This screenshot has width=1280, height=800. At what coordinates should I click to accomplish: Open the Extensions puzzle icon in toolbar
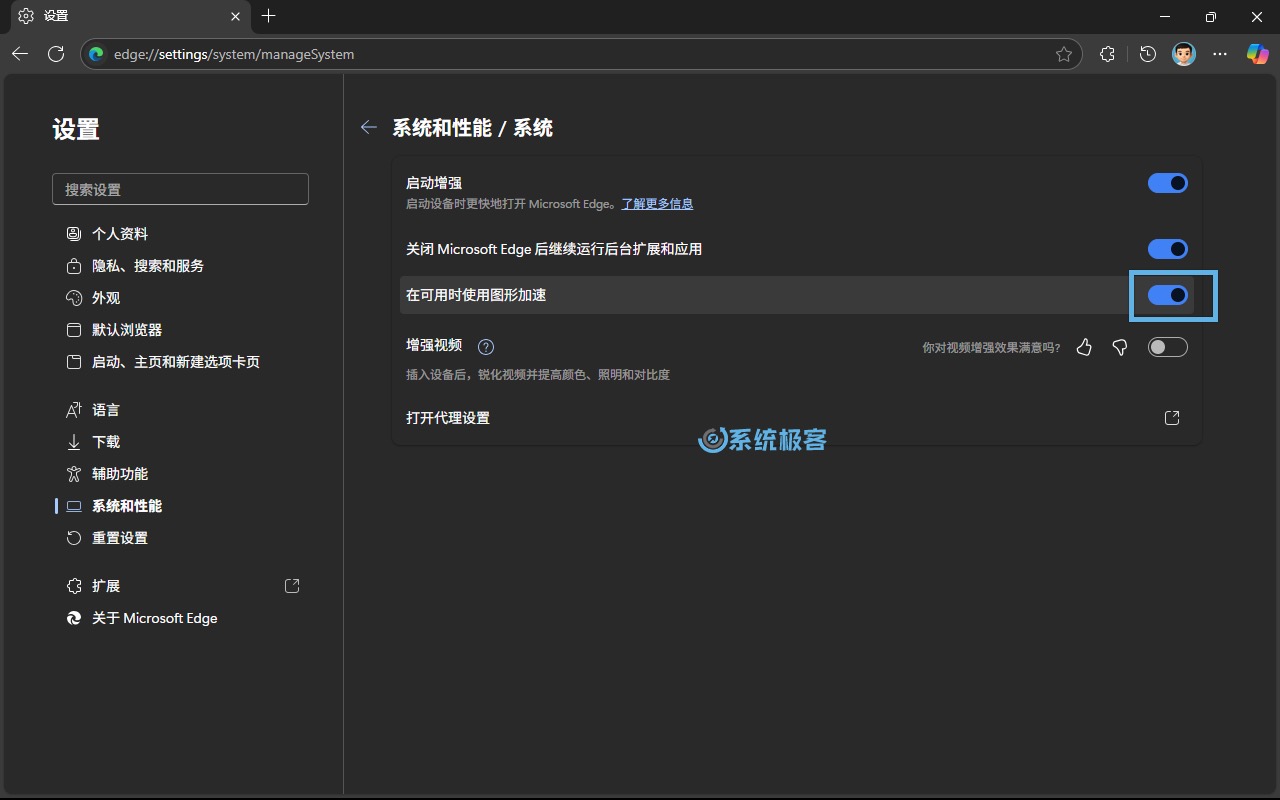click(x=1107, y=54)
